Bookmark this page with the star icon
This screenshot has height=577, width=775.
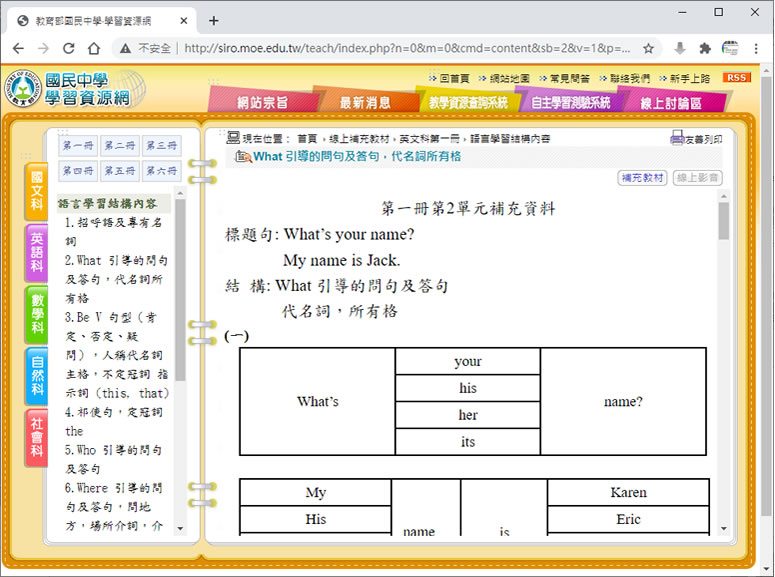(648, 48)
